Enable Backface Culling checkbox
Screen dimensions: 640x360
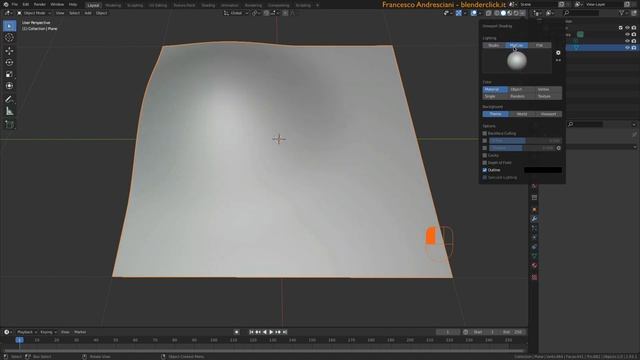pos(485,133)
